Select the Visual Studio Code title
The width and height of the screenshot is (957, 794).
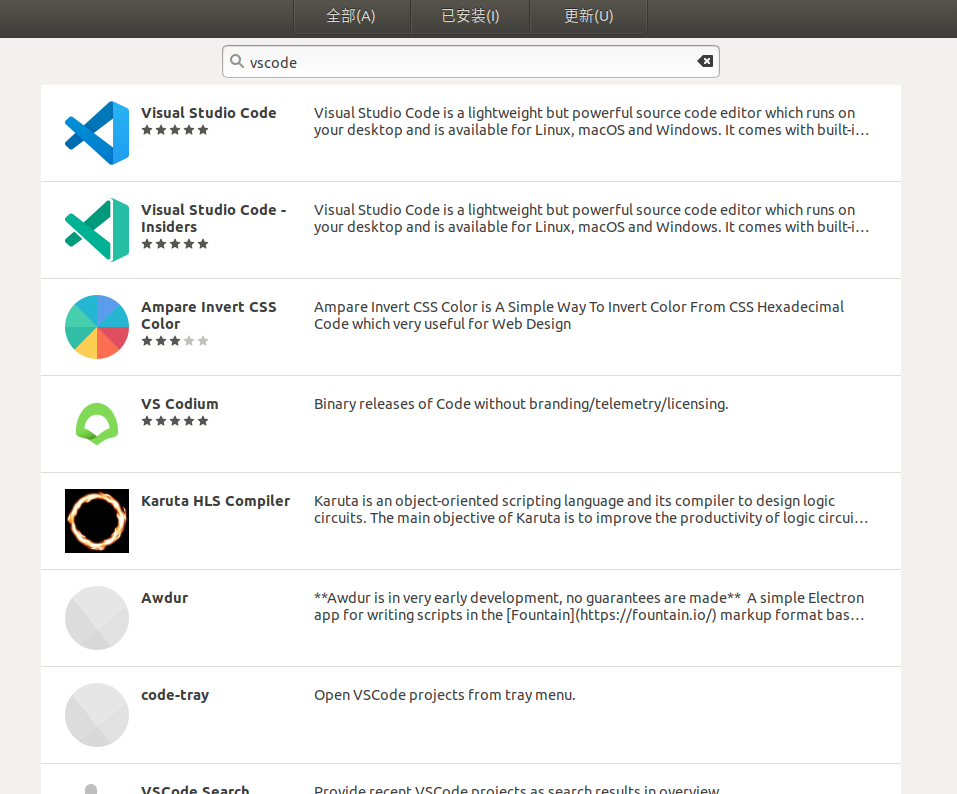(x=209, y=113)
